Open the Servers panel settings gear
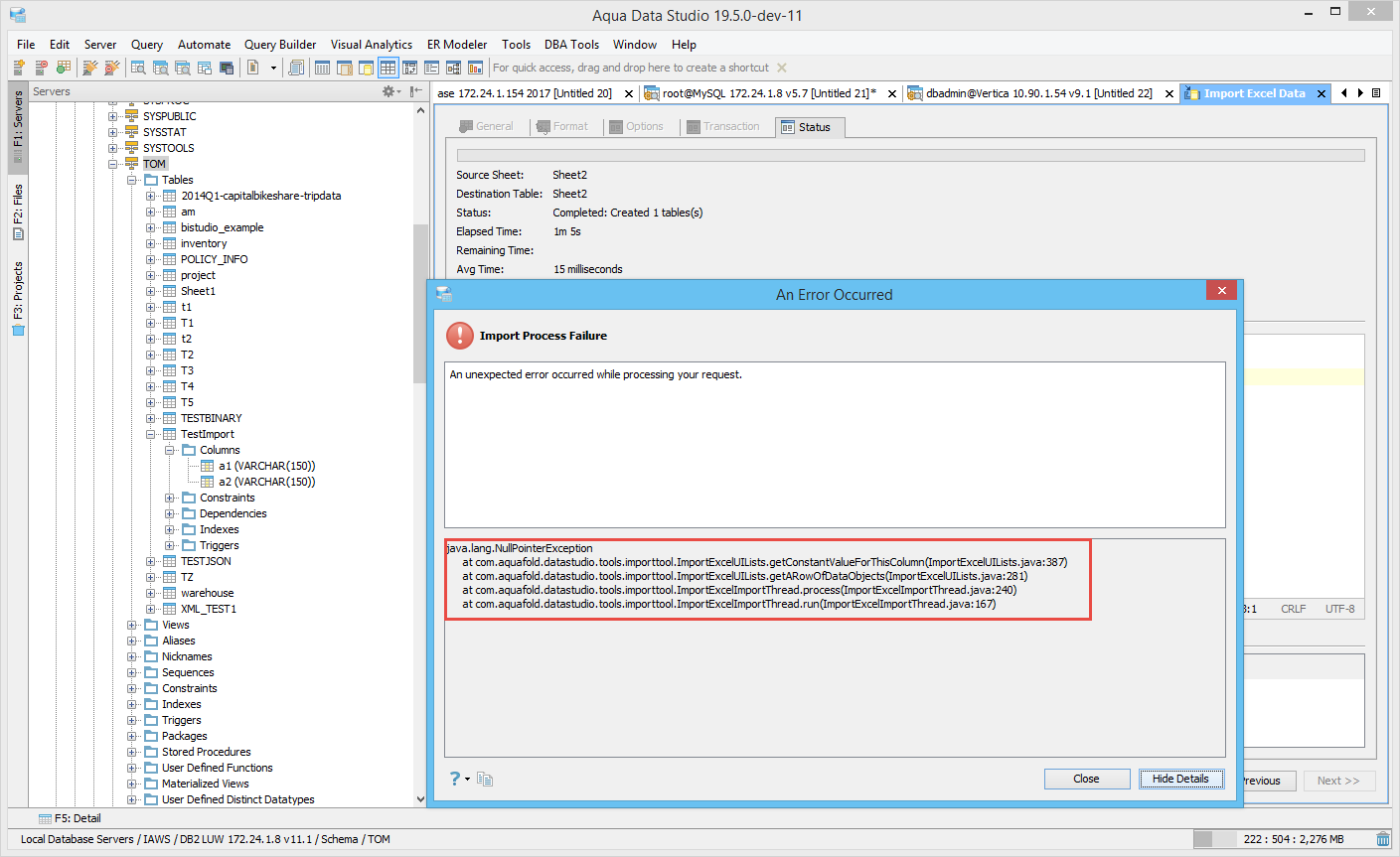The width and height of the screenshot is (1400, 857). 389,91
